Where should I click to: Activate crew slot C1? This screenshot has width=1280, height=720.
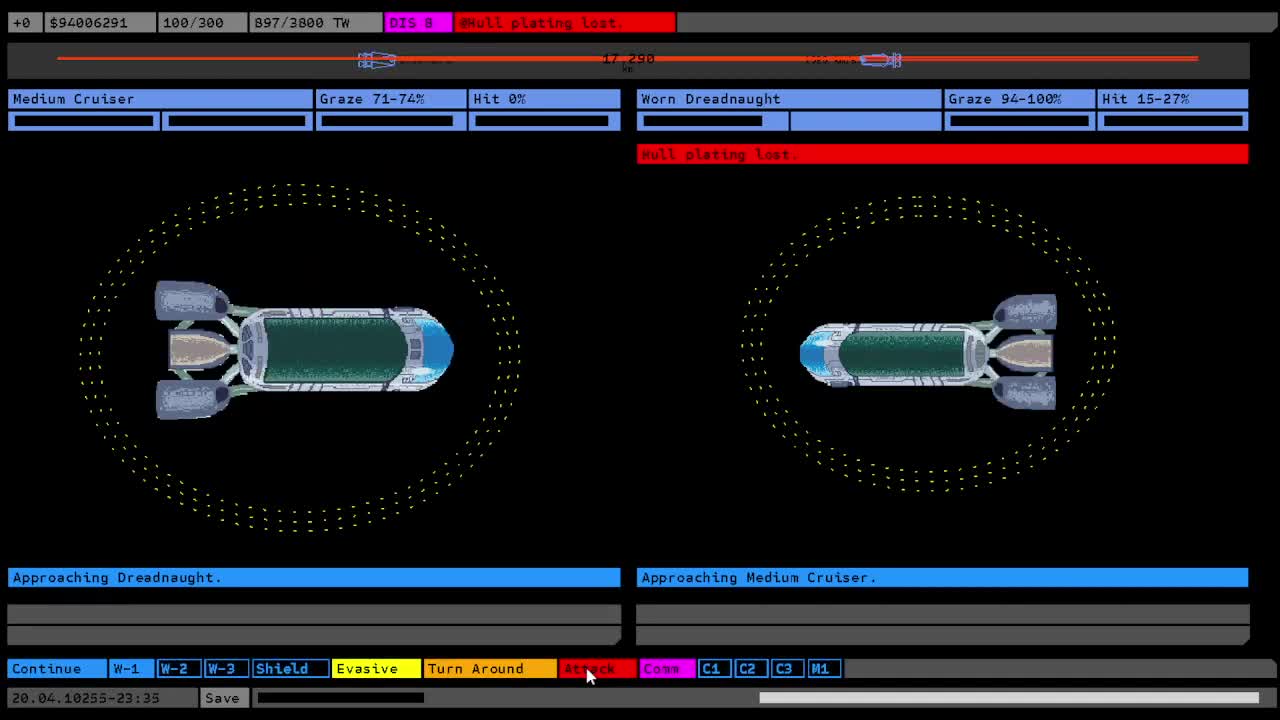(x=712, y=669)
